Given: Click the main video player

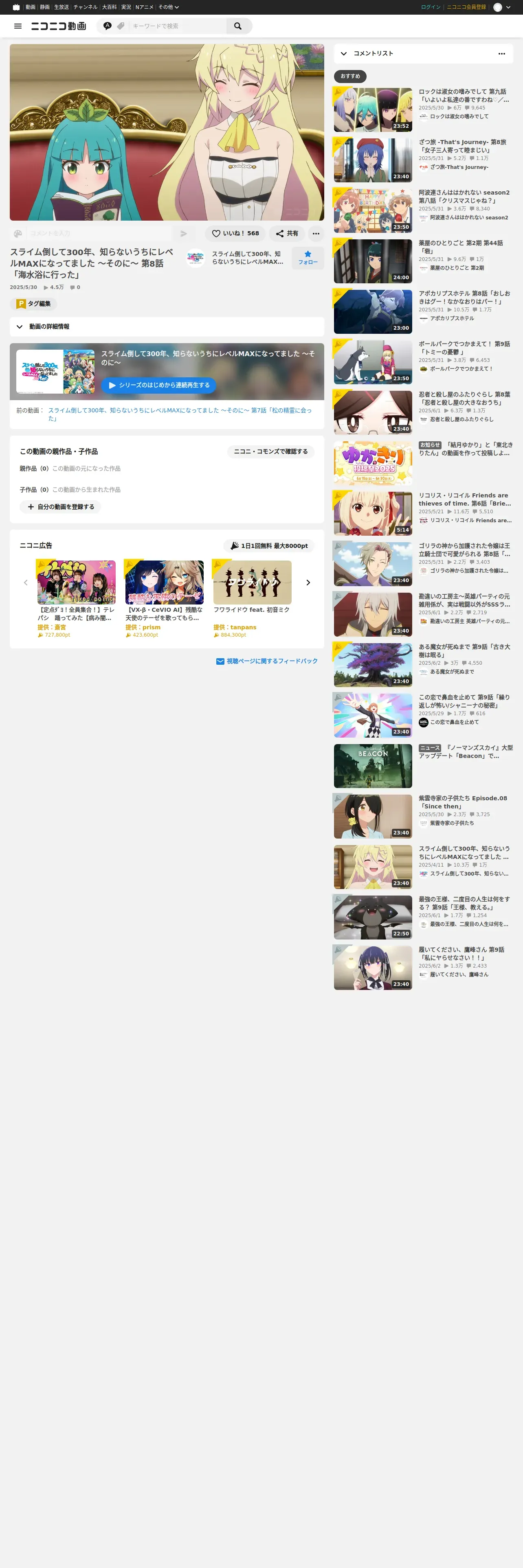Looking at the screenshot, I should tap(167, 132).
